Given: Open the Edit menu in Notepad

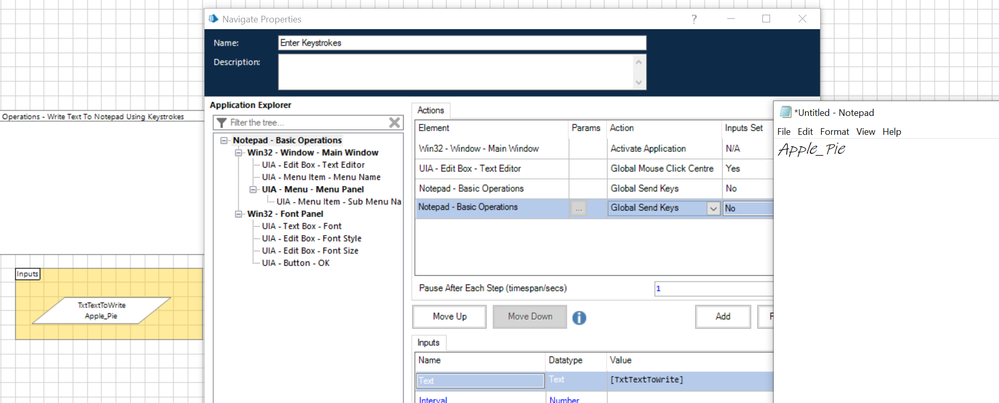Looking at the screenshot, I should 805,132.
